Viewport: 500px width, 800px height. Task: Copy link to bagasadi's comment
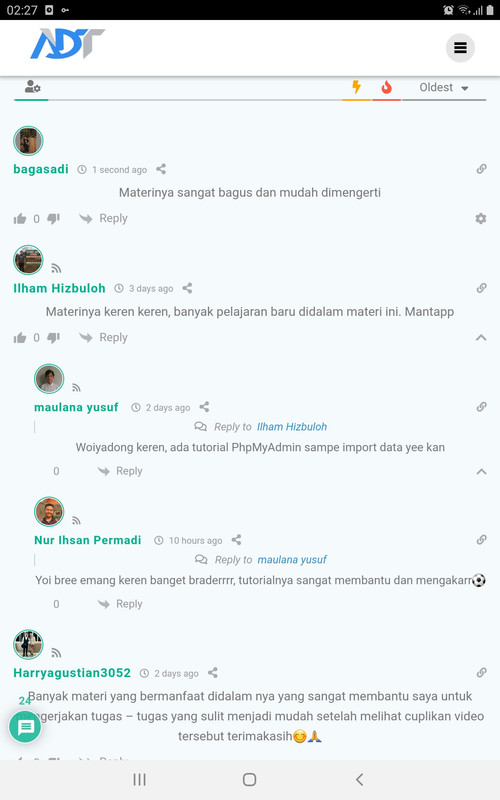click(481, 169)
